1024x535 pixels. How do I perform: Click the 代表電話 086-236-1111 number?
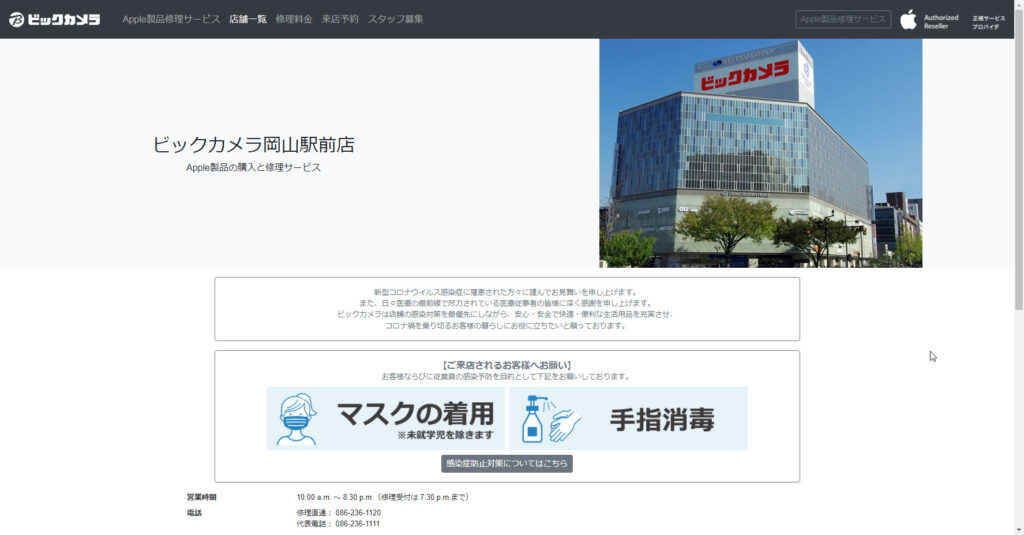338,524
